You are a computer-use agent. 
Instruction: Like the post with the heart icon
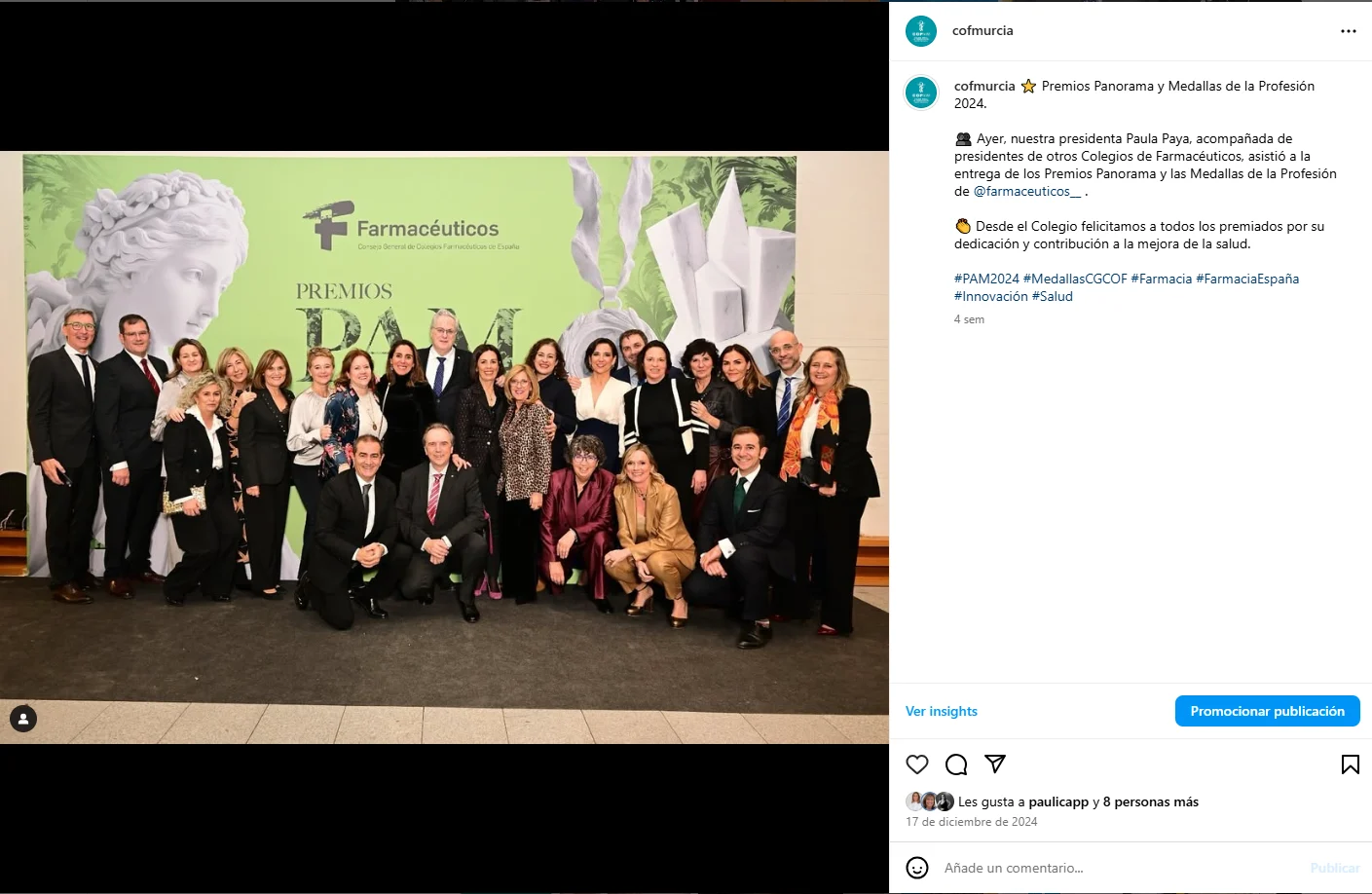pyautogui.click(x=917, y=764)
